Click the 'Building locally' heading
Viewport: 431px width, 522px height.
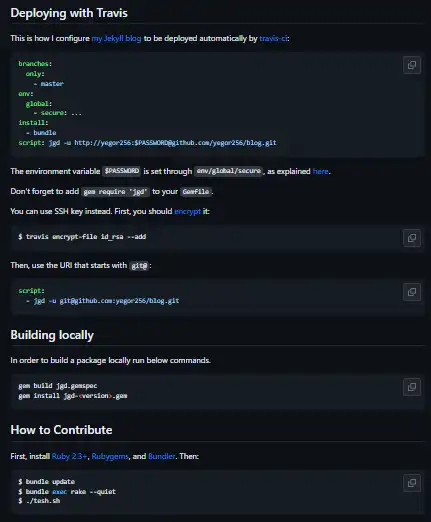tap(52, 335)
